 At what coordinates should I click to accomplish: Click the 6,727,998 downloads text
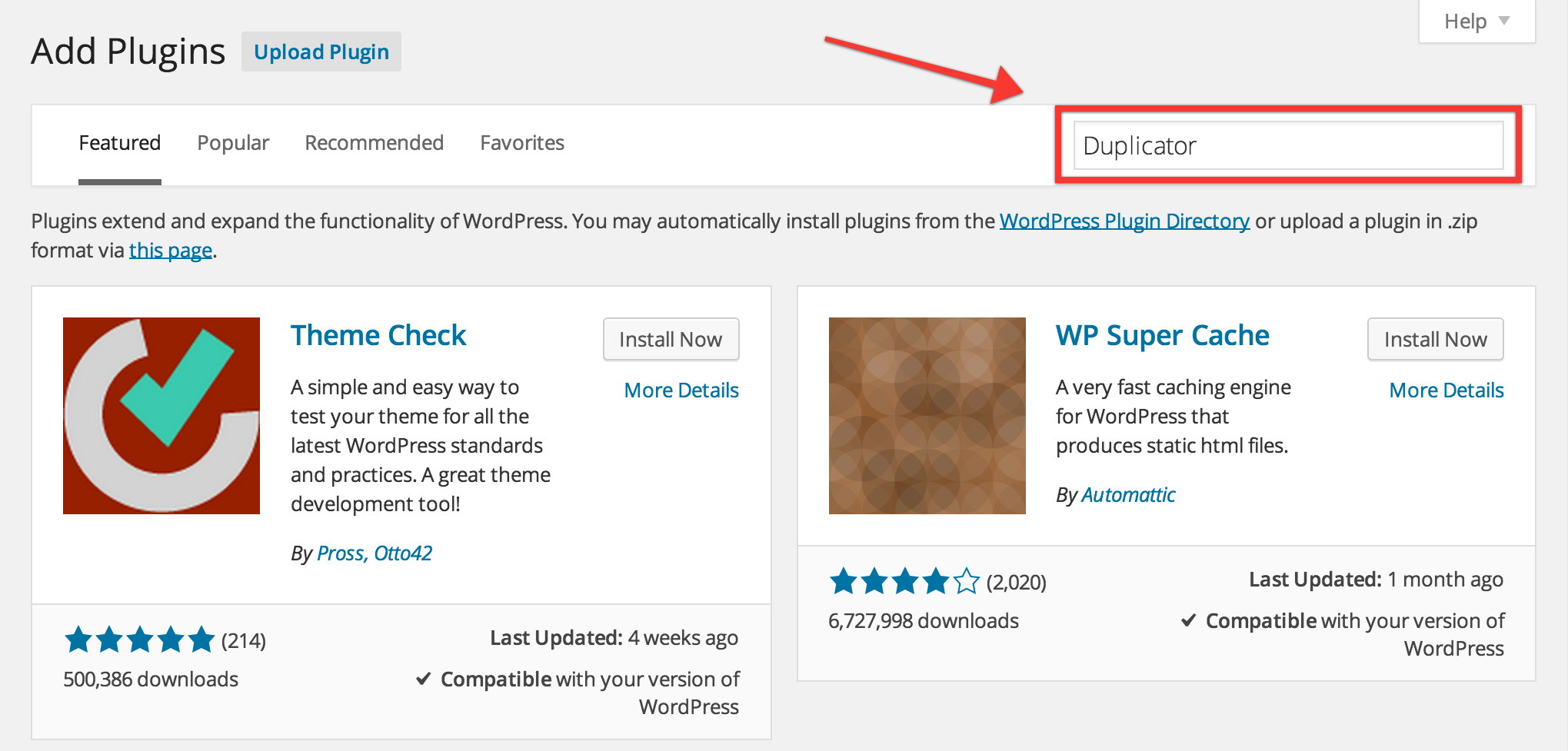(924, 621)
